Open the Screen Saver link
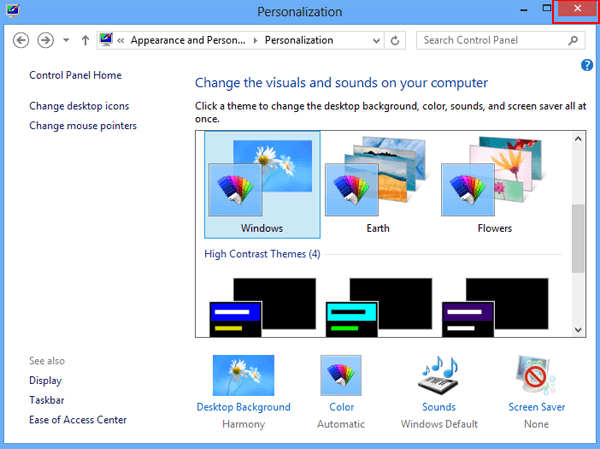 536,407
